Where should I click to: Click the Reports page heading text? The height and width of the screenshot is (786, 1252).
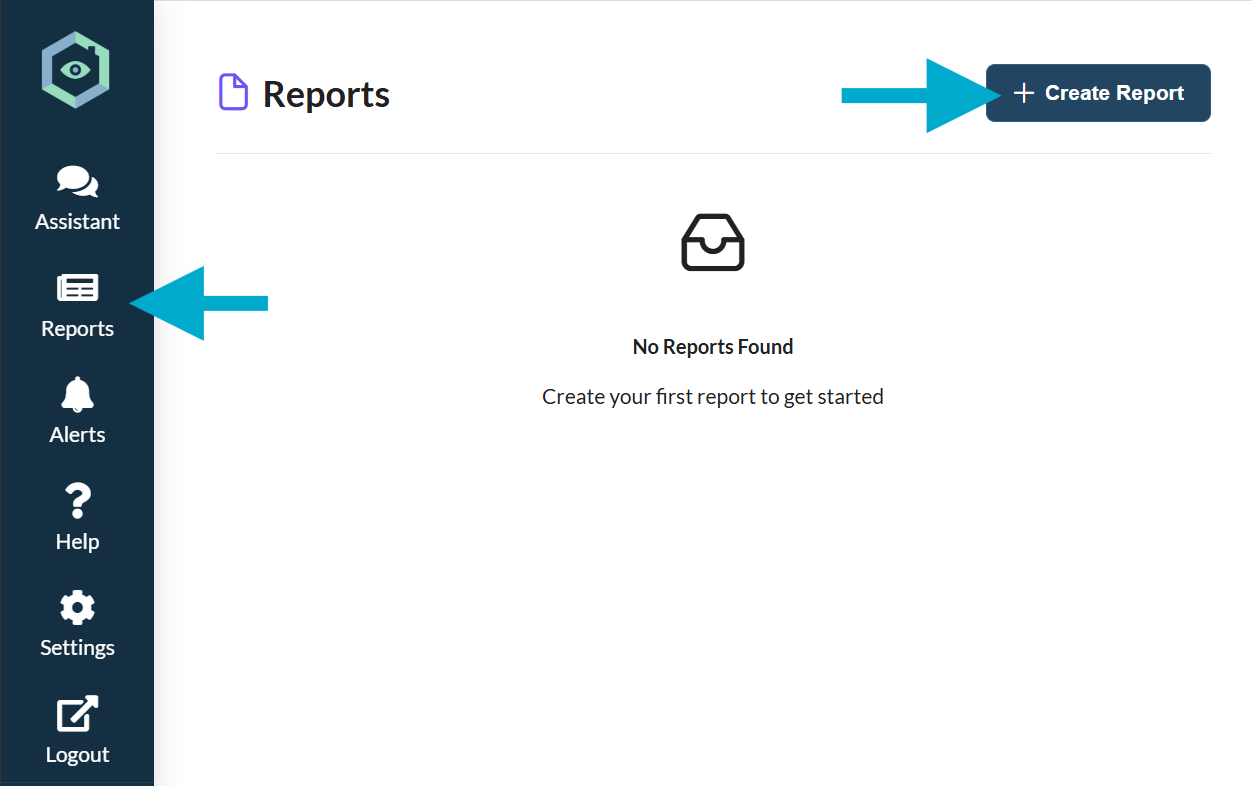click(x=326, y=94)
